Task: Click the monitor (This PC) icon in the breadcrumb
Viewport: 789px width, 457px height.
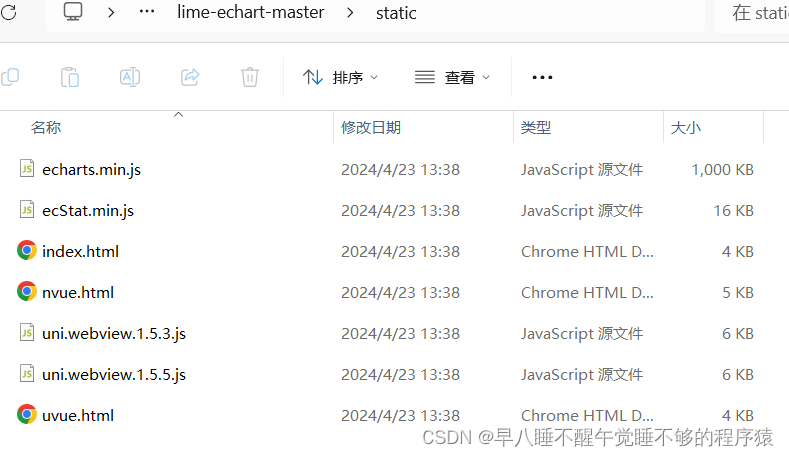Action: pos(73,12)
